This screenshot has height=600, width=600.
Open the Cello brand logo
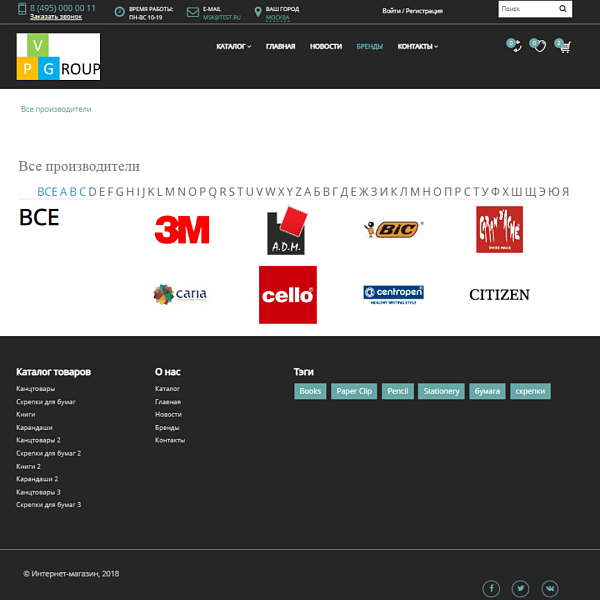(288, 295)
